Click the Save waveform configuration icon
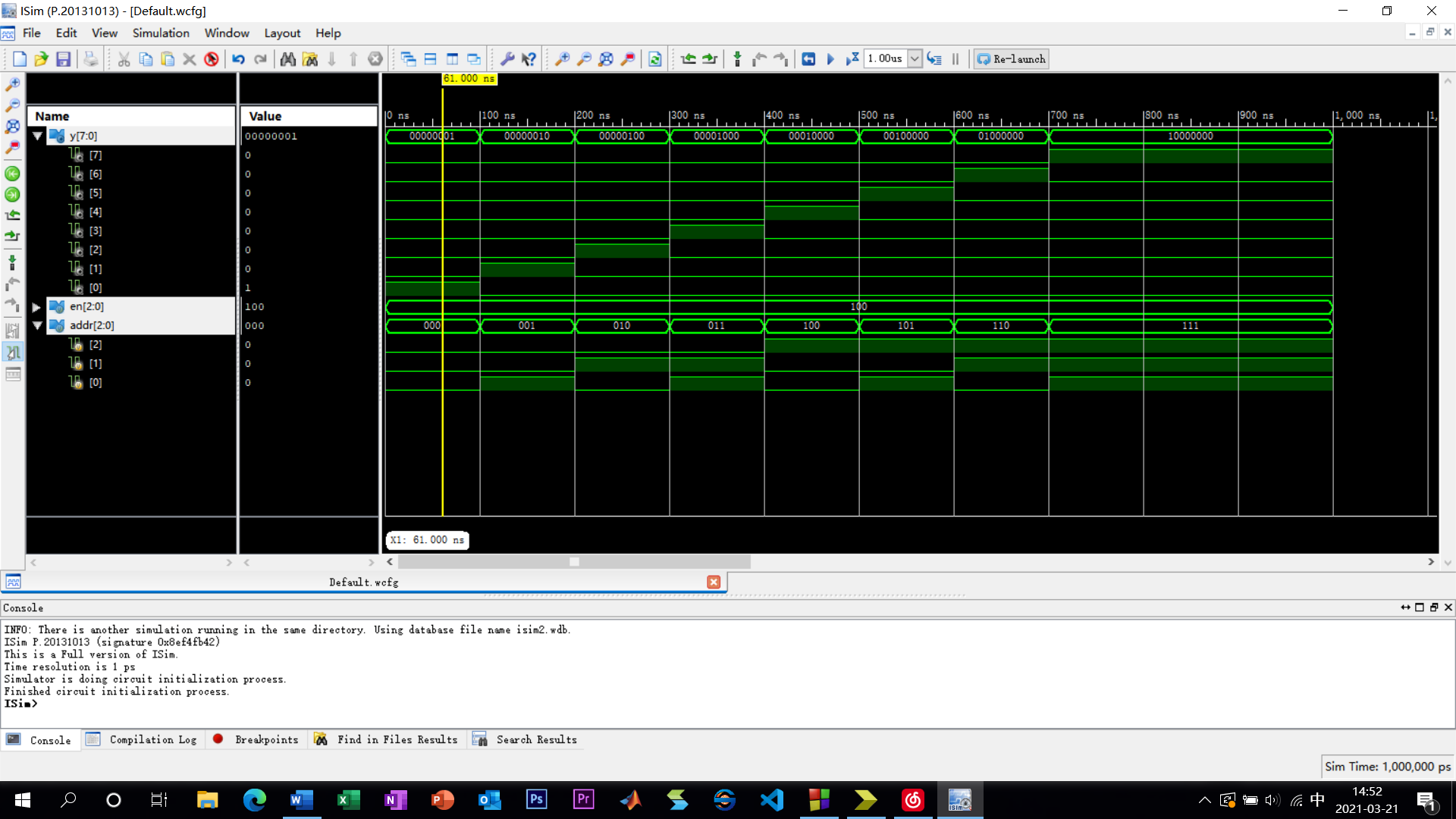 click(x=64, y=59)
